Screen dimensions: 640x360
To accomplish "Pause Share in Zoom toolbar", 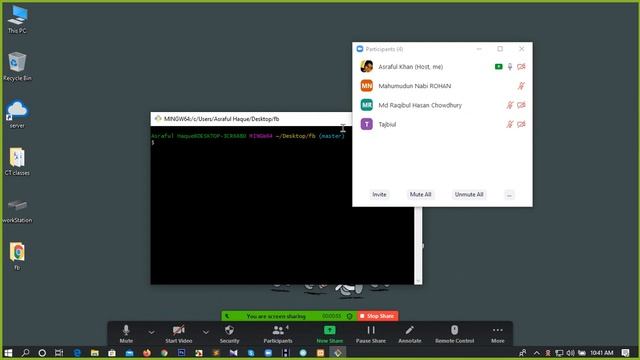I will coord(371,333).
